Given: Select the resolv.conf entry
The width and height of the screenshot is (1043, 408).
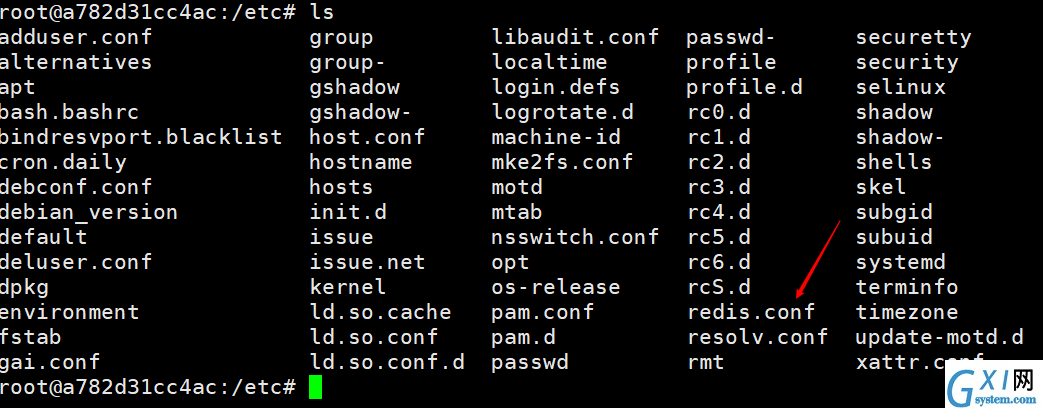Looking at the screenshot, I should [758, 337].
